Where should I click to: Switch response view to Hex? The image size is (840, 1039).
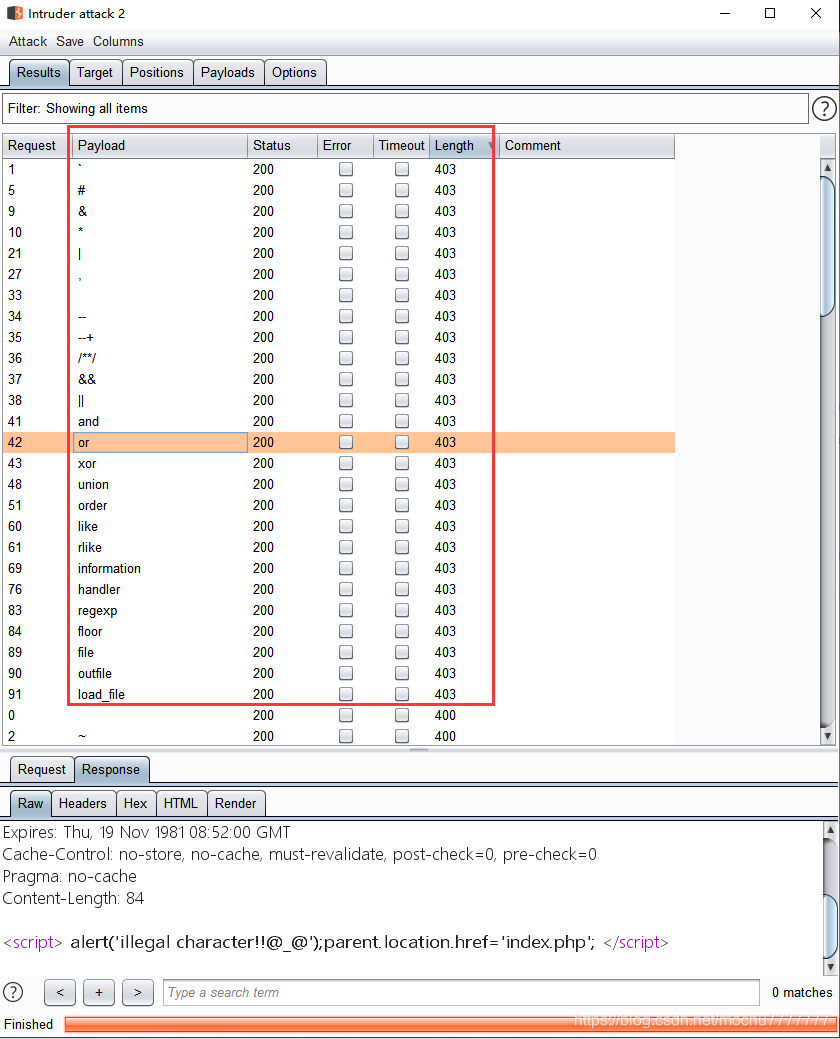coord(135,803)
